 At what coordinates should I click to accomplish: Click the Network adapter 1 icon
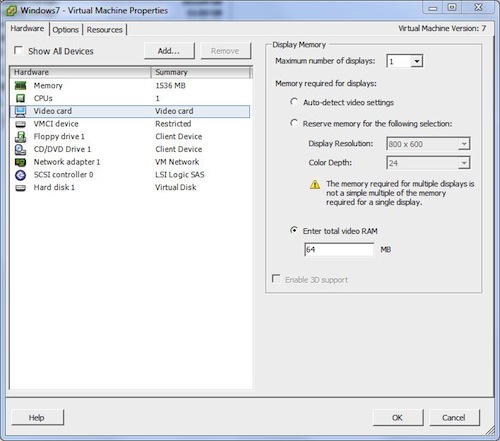point(20,162)
